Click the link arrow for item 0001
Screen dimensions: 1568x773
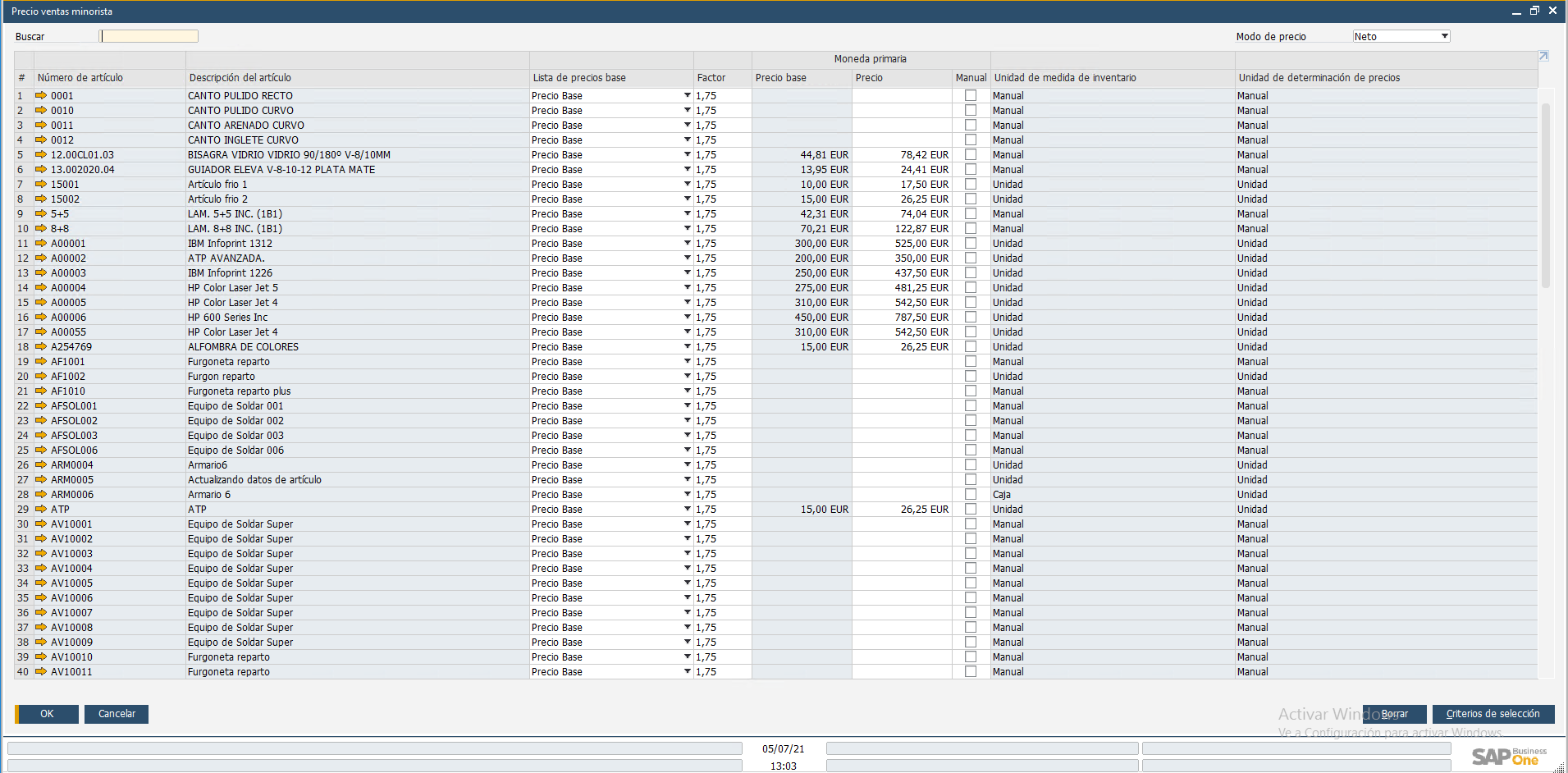tap(41, 96)
